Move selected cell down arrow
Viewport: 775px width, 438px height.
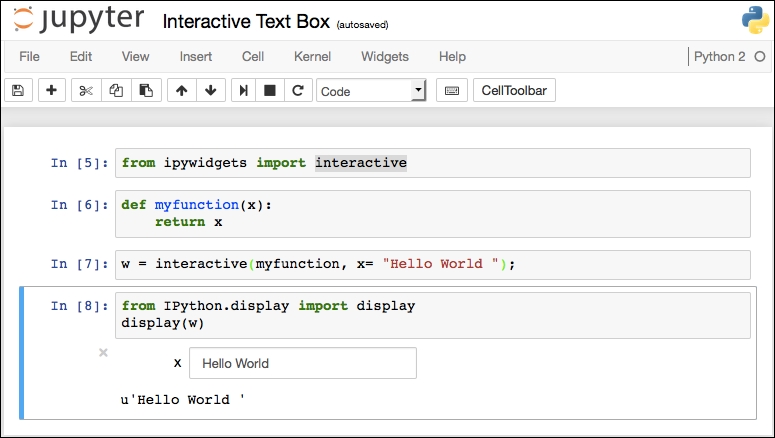click(211, 90)
